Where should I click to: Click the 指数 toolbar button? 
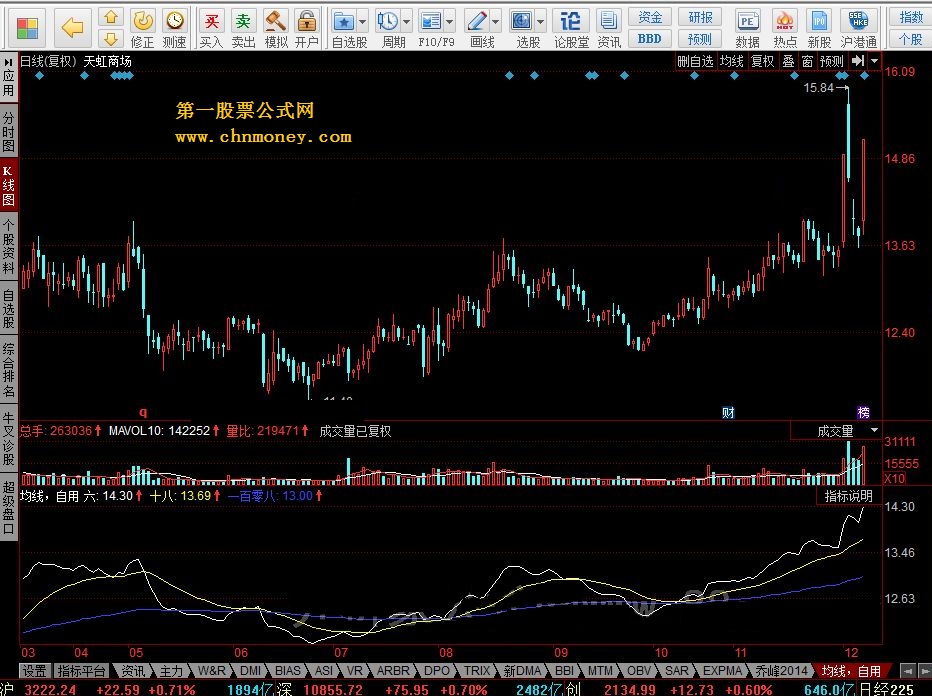(x=911, y=17)
